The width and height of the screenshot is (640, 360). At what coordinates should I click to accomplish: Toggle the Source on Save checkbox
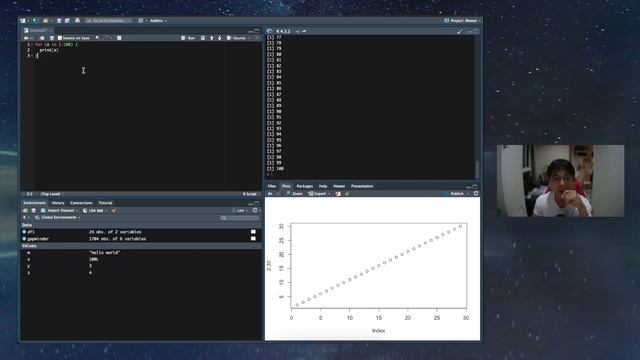[60, 38]
